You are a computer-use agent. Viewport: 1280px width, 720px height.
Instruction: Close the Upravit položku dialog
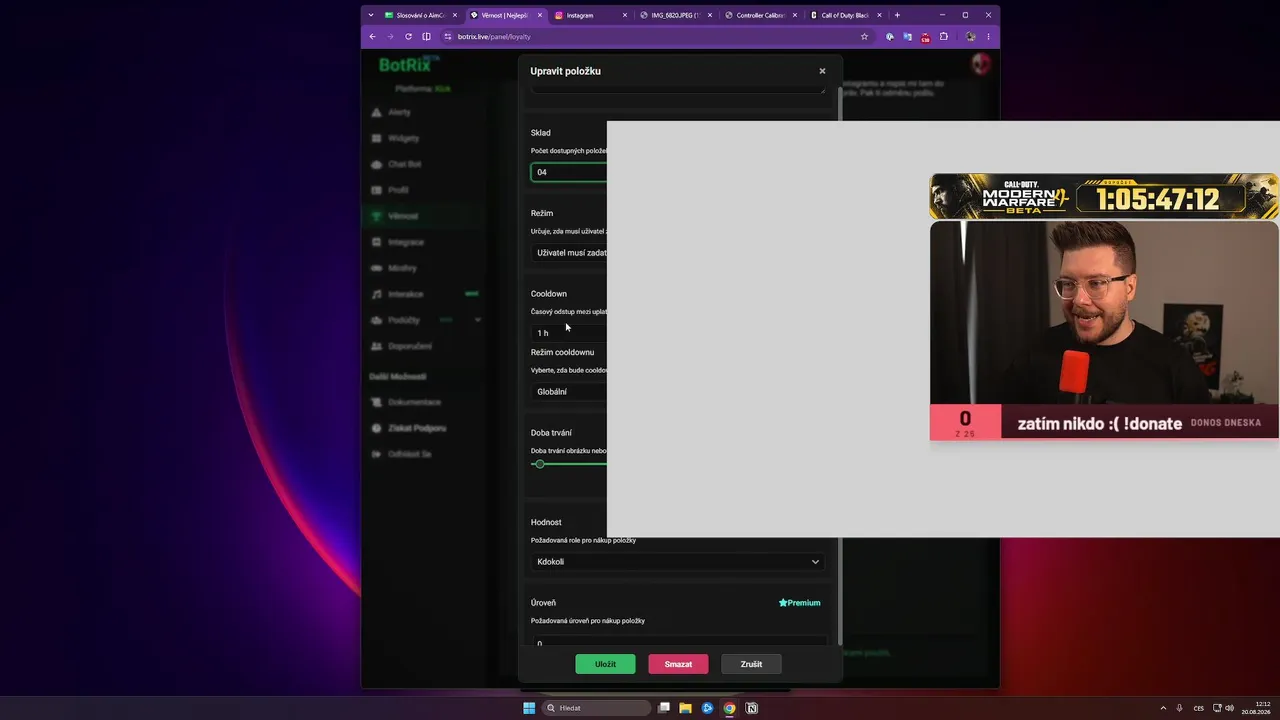click(x=822, y=71)
